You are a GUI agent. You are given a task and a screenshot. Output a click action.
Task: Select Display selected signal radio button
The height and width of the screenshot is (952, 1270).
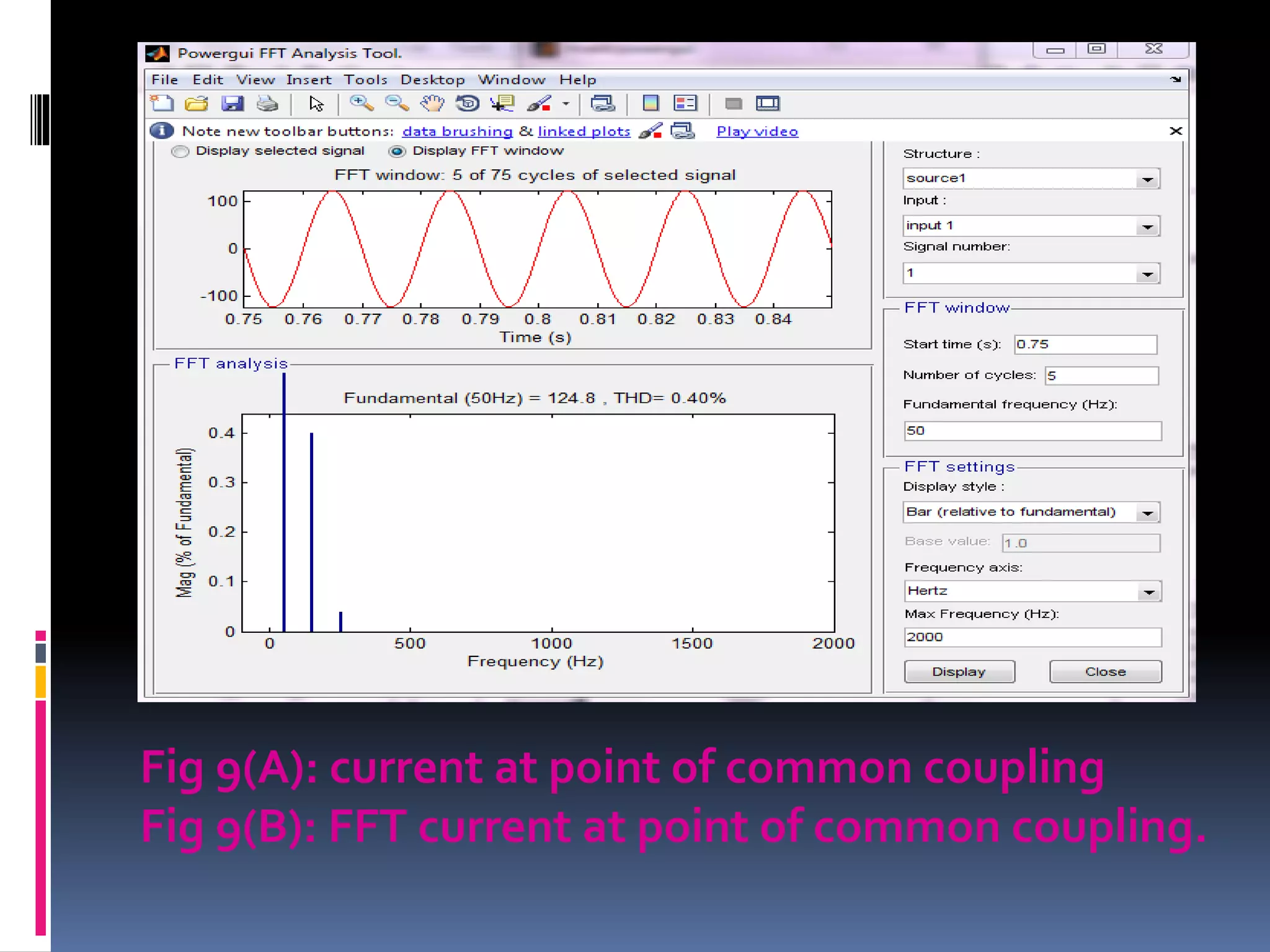[x=180, y=151]
